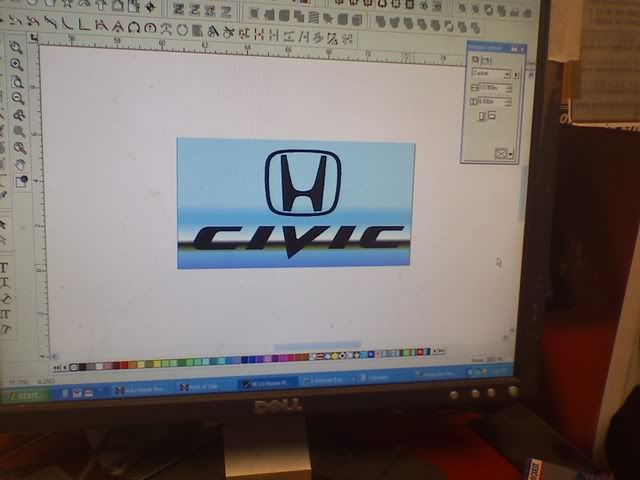The image size is (640, 480).
Task: Open the Windows Start button
Action: [24, 396]
